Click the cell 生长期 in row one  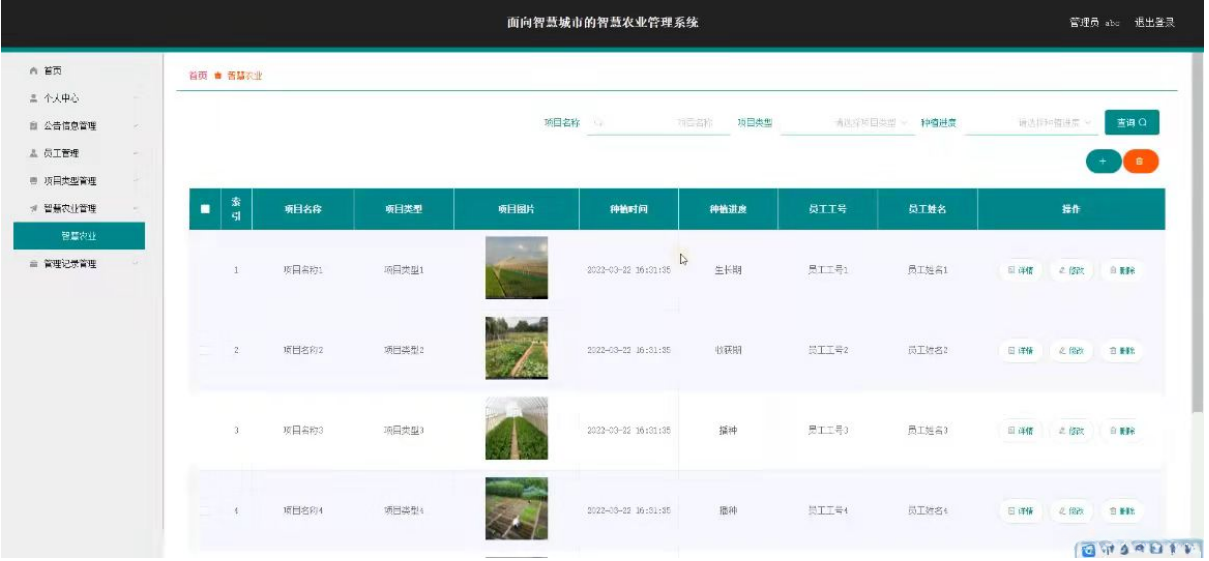(x=727, y=271)
